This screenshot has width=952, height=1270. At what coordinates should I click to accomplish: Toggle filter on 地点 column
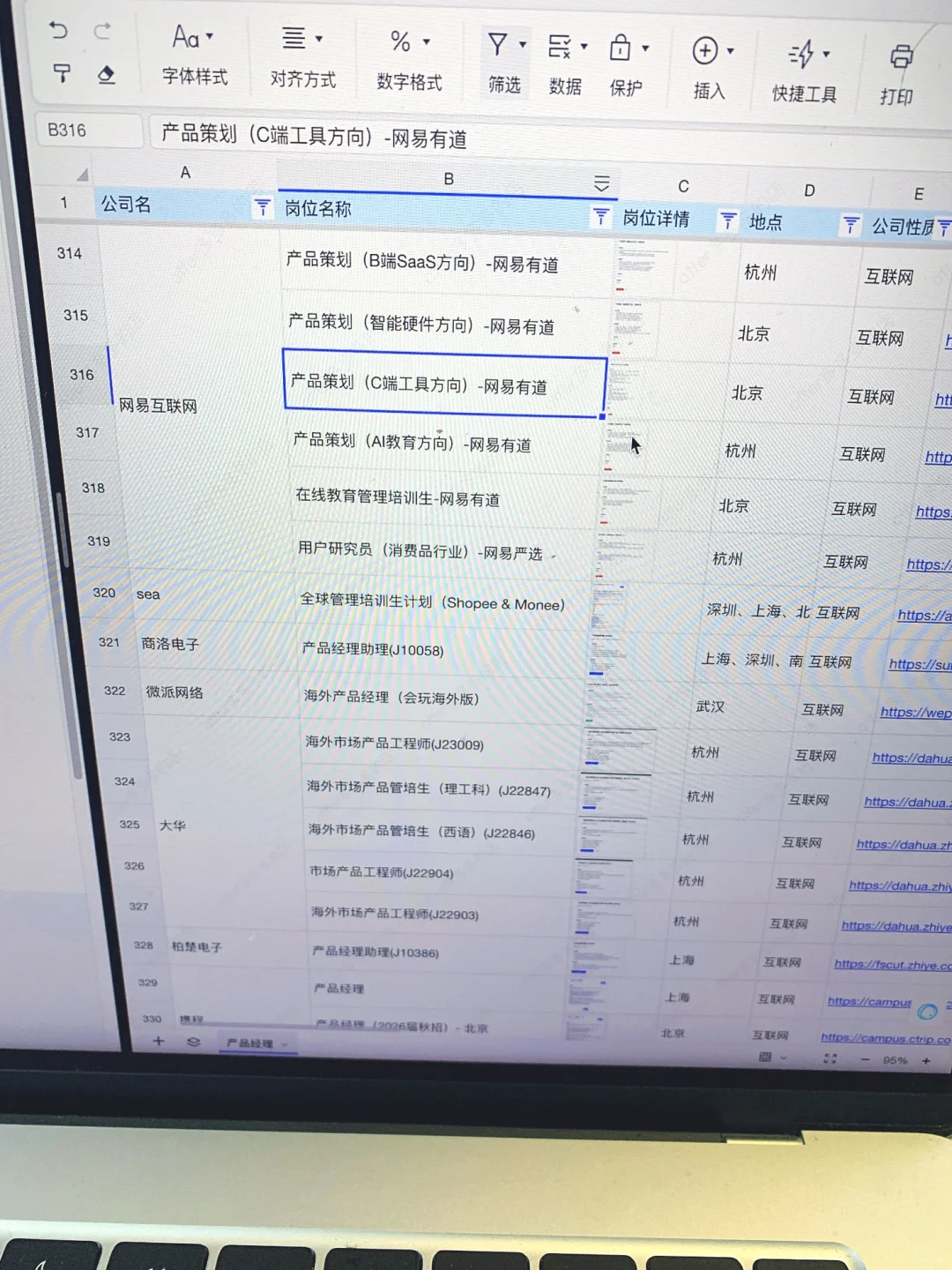click(x=850, y=225)
